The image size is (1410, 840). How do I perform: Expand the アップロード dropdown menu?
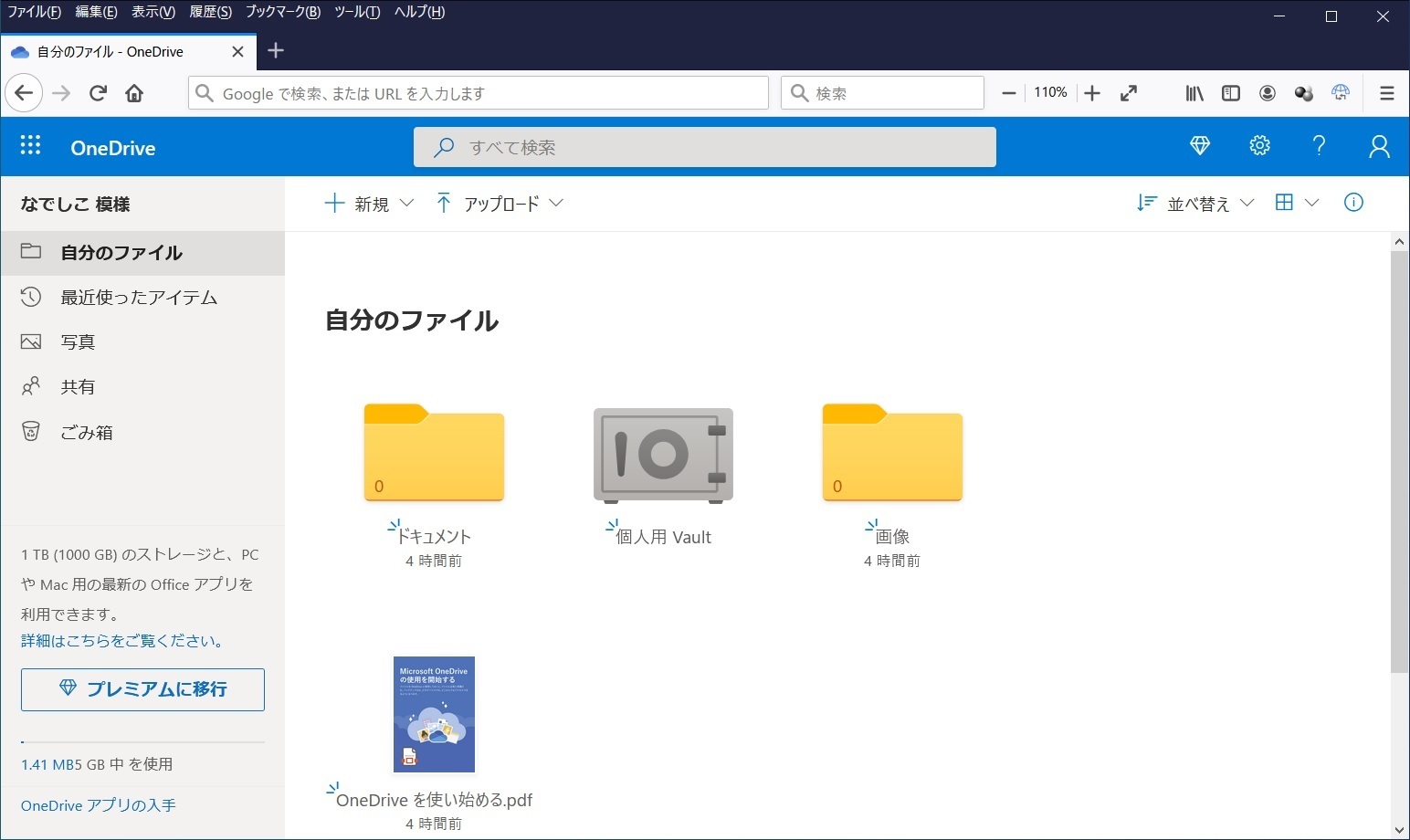click(500, 204)
